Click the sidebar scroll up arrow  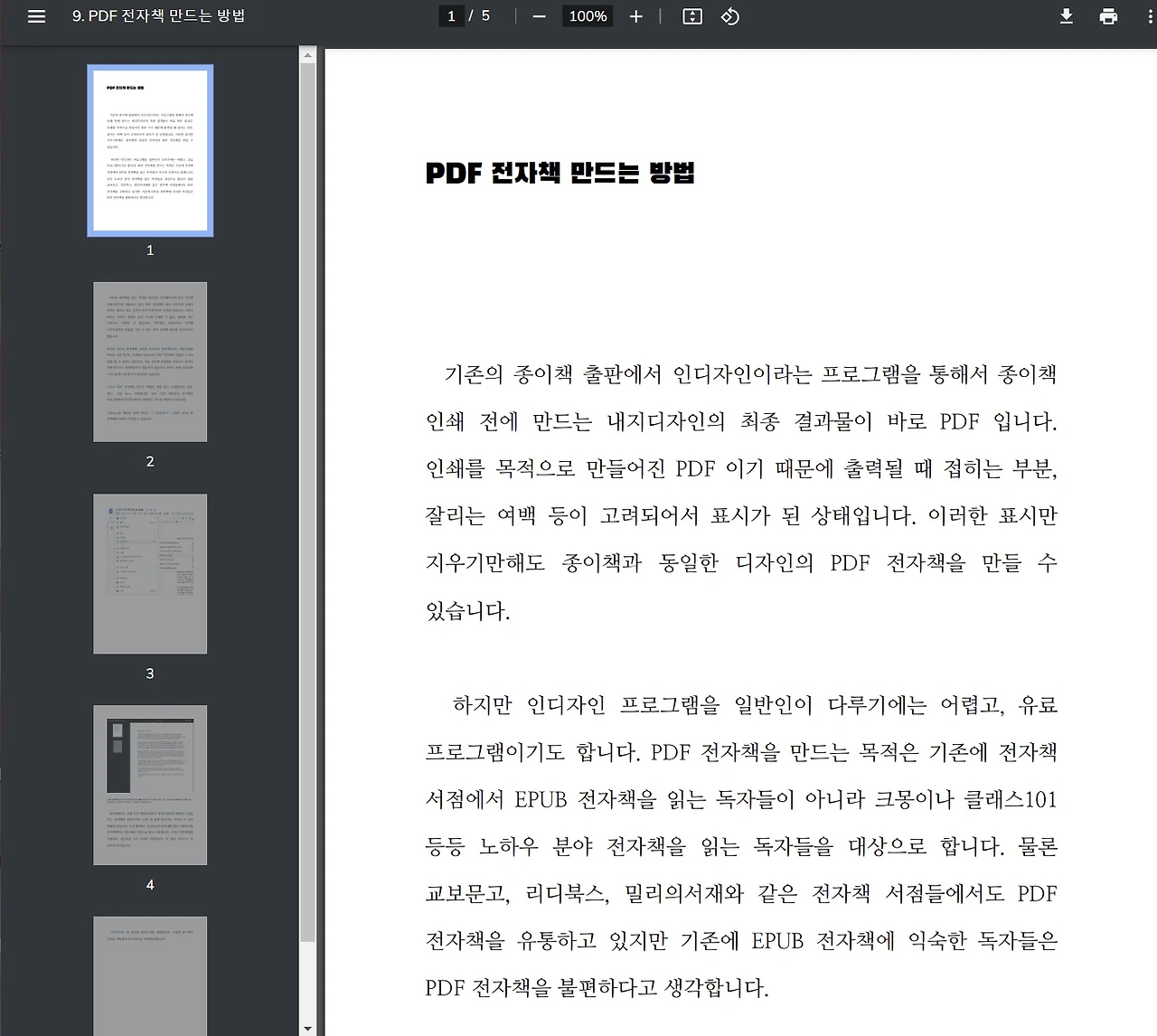[x=307, y=55]
